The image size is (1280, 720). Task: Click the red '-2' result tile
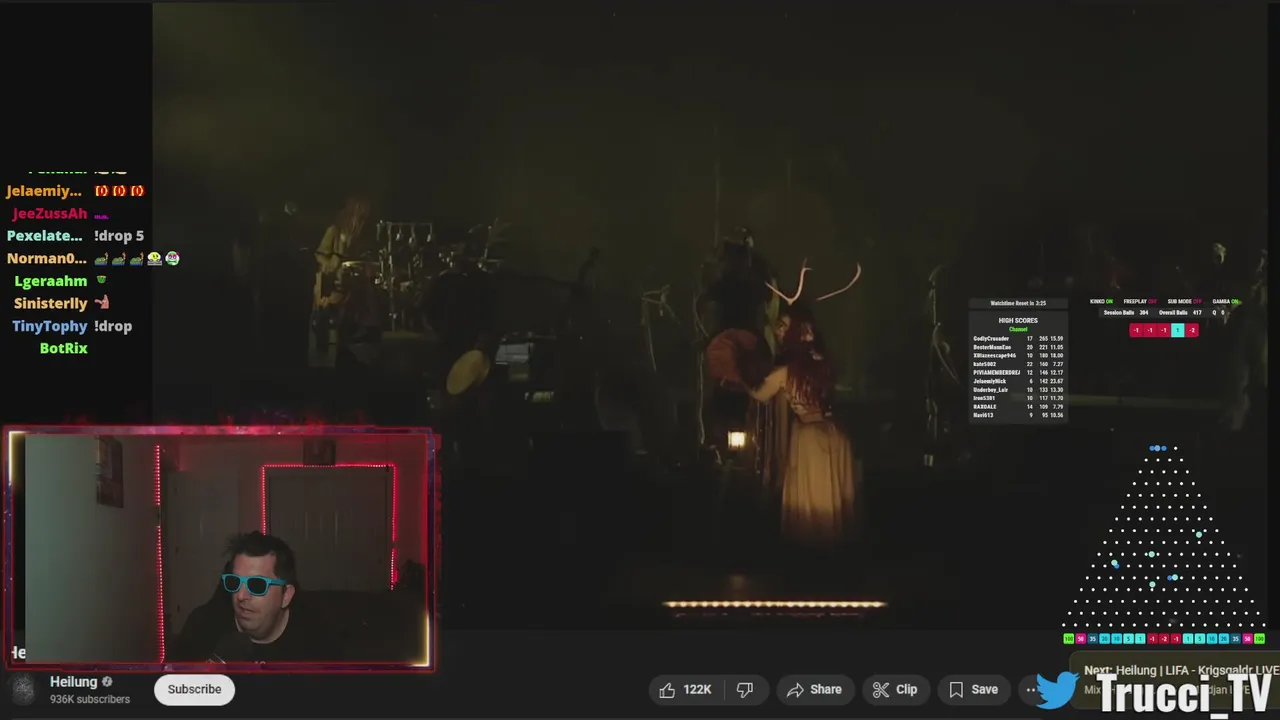tap(1191, 330)
